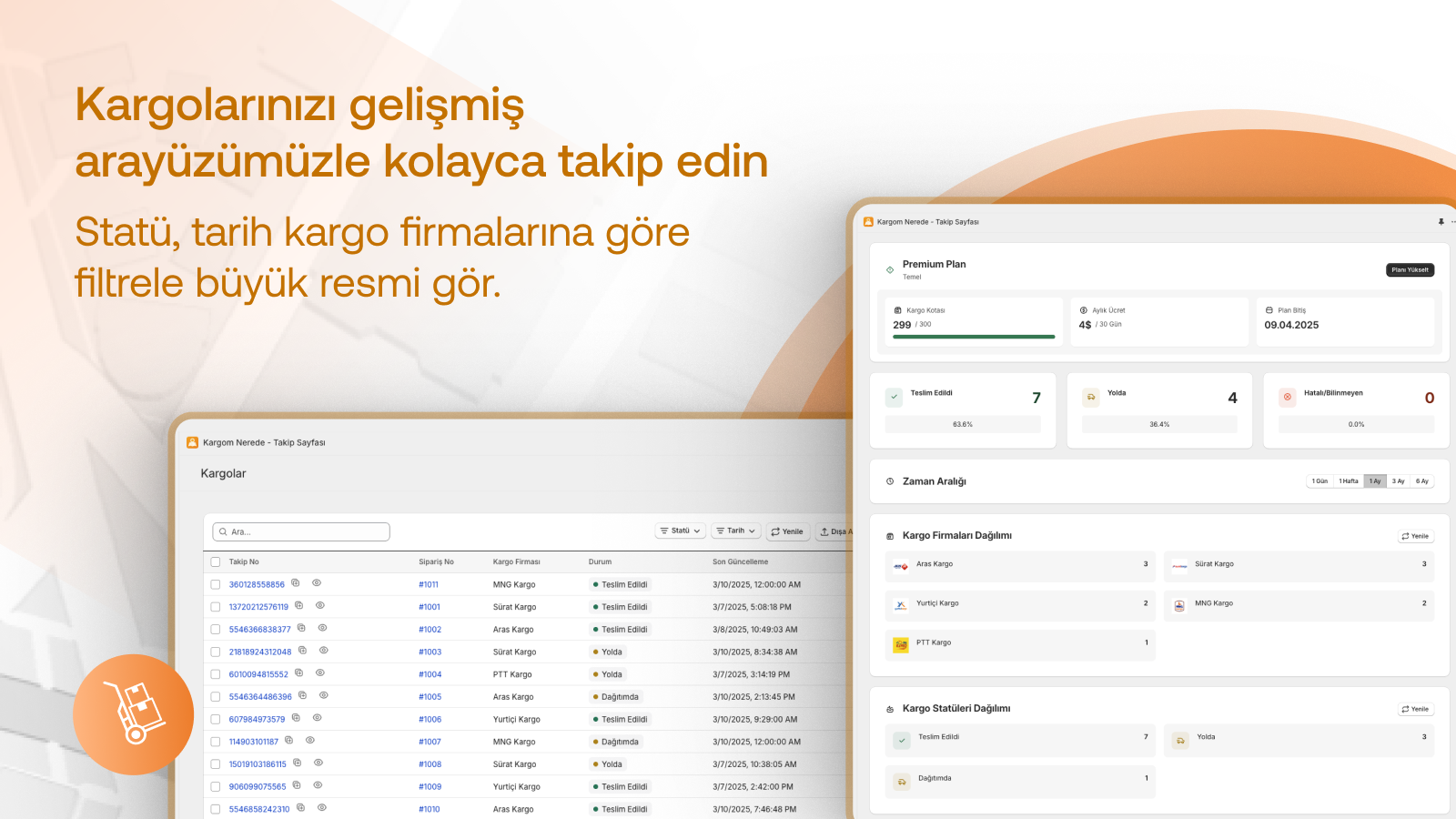Eye icon for tracking 21818924312048

point(323,651)
